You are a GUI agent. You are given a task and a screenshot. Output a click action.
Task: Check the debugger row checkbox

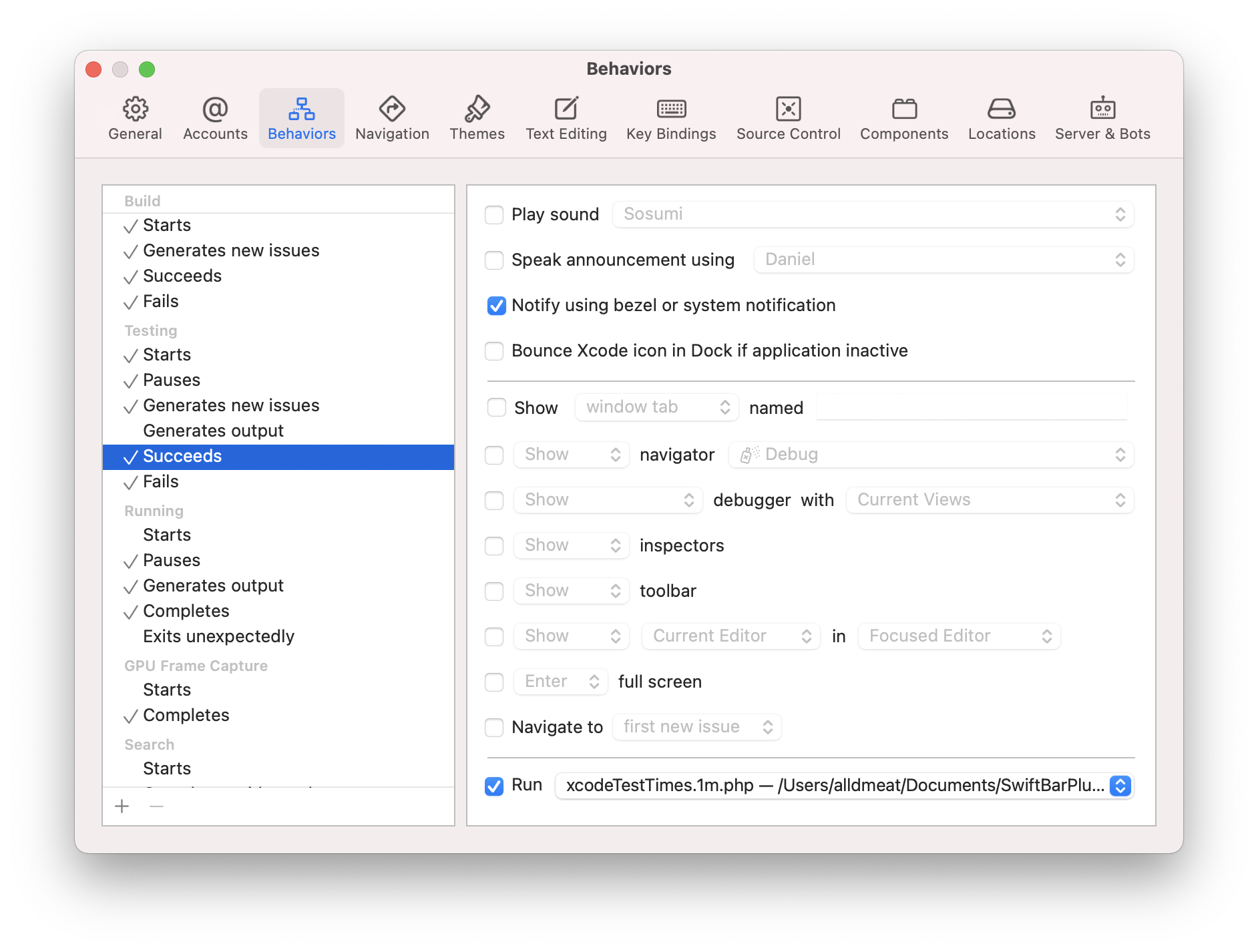494,501
